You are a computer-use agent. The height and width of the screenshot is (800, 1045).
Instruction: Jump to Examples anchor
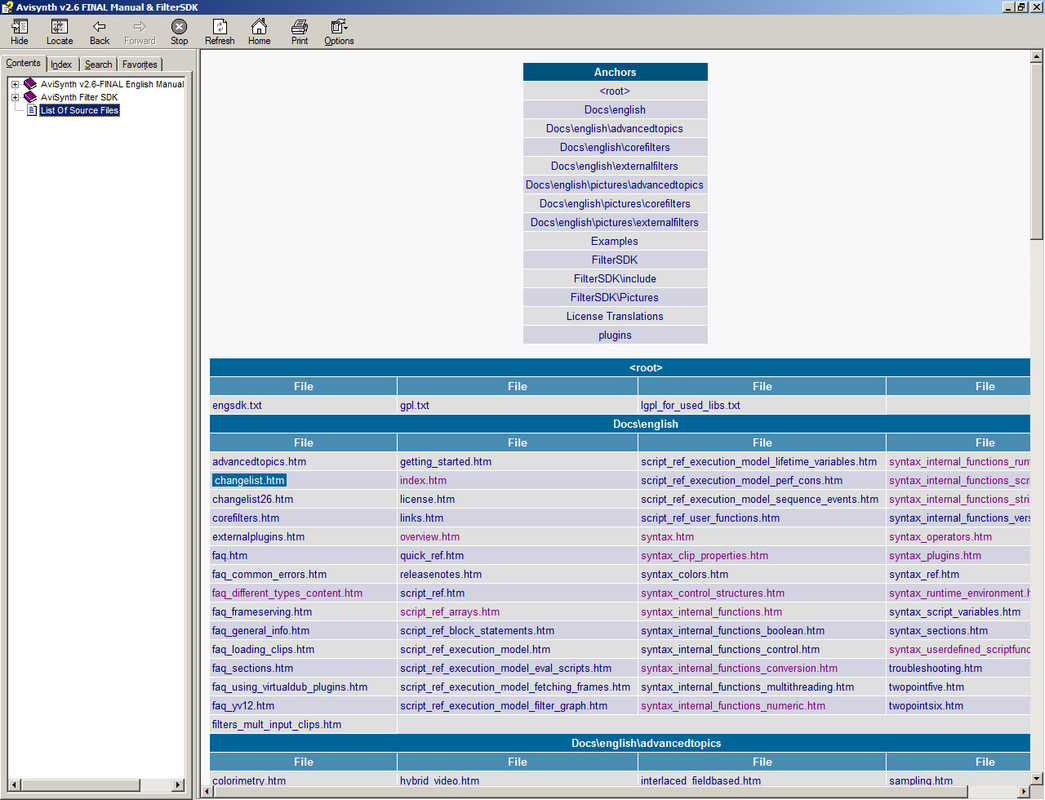614,241
